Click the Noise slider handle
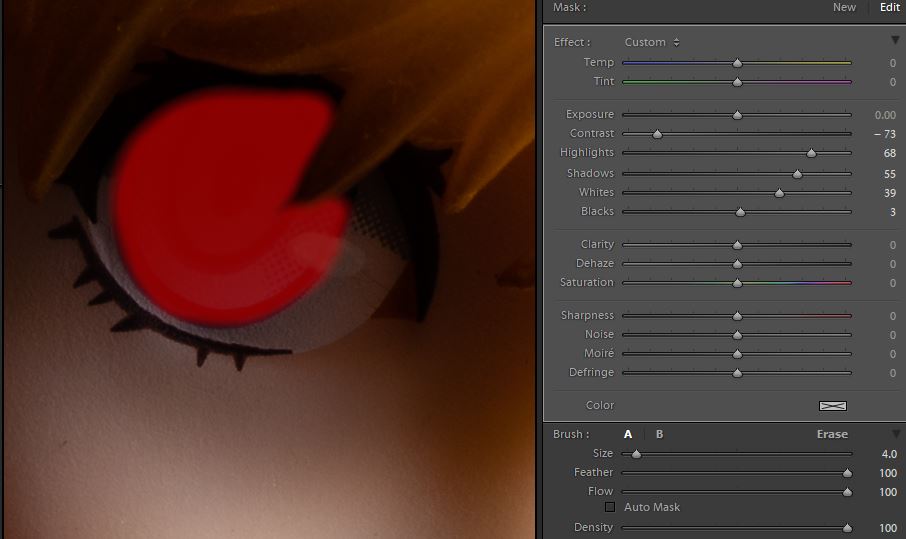 737,335
